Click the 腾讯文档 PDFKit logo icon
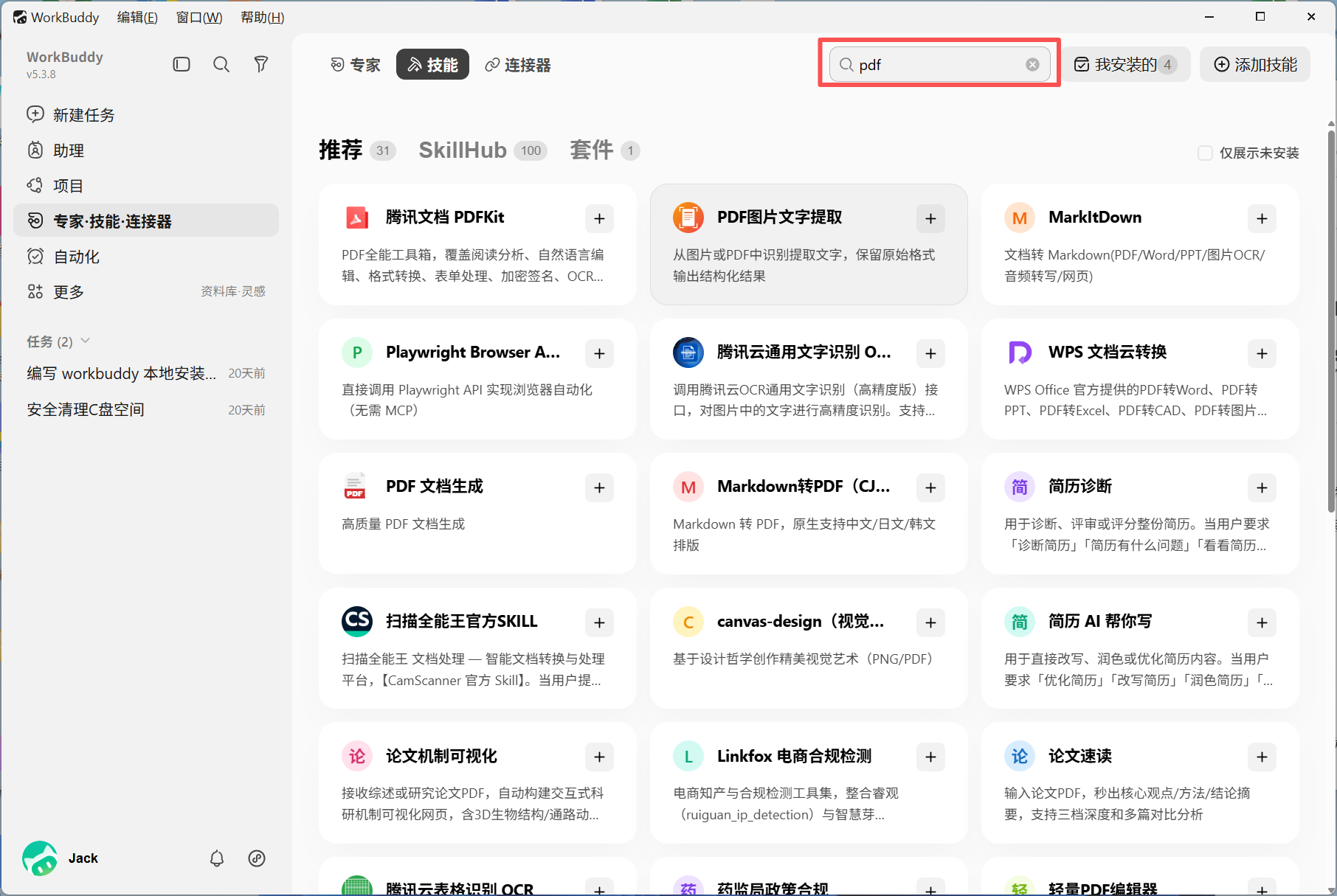This screenshot has height=896, width=1337. click(357, 218)
